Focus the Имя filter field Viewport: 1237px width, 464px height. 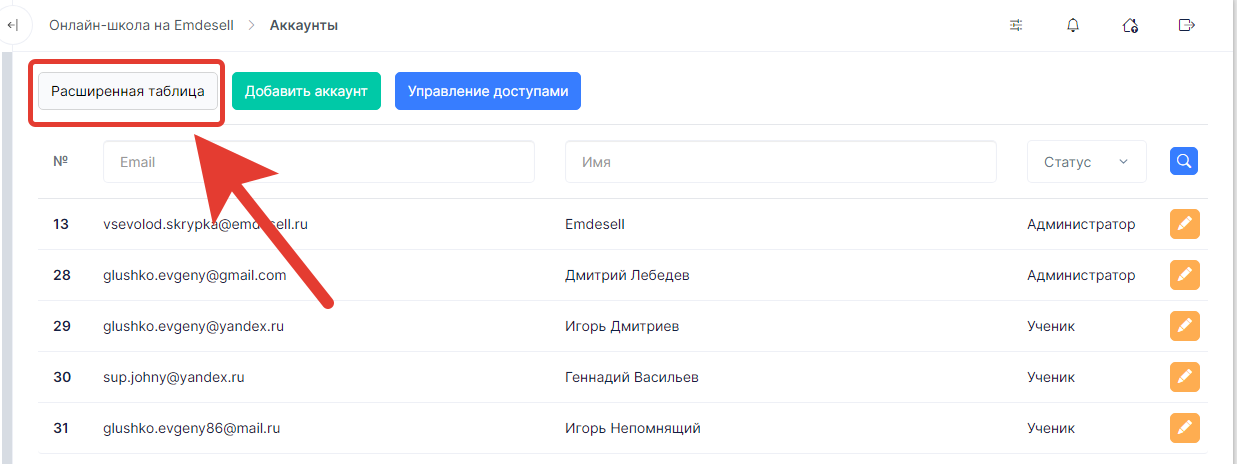click(781, 162)
